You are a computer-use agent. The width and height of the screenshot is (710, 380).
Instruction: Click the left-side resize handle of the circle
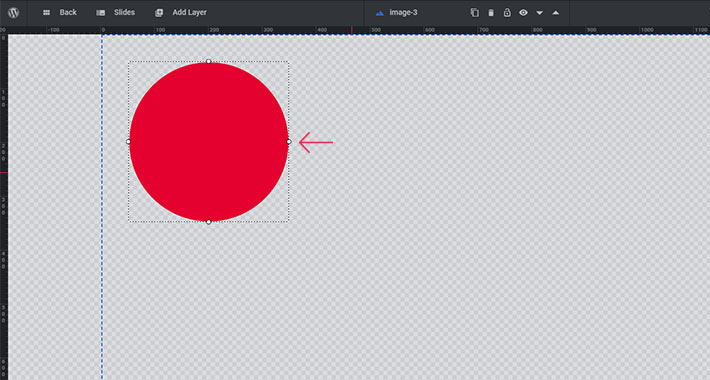point(128,142)
